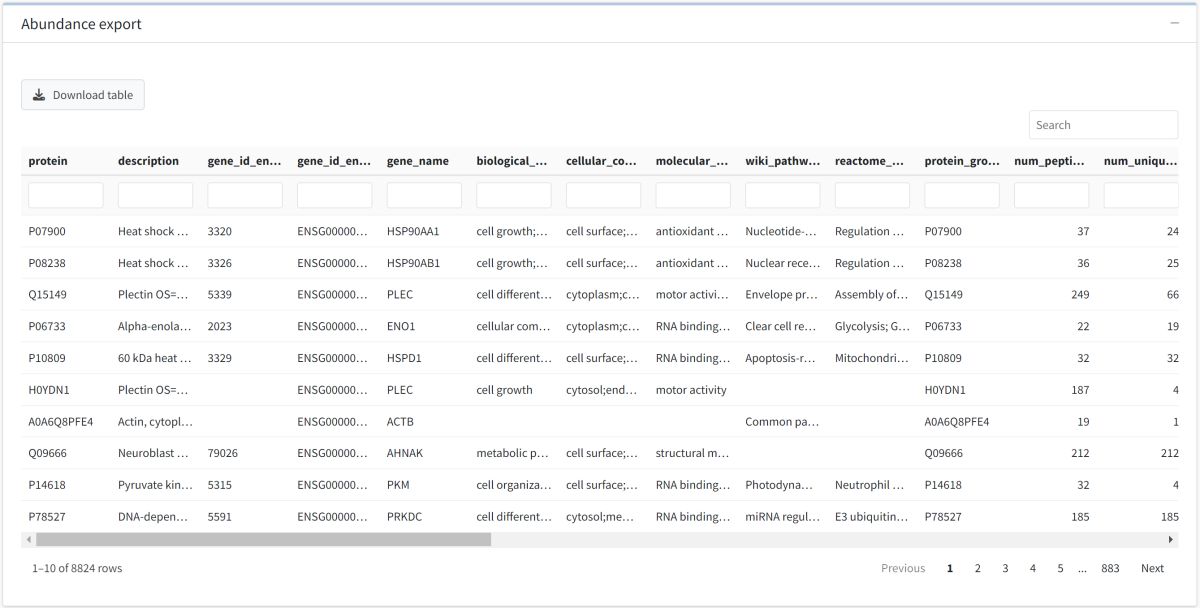Click the gene_name column filter field

[x=424, y=195]
